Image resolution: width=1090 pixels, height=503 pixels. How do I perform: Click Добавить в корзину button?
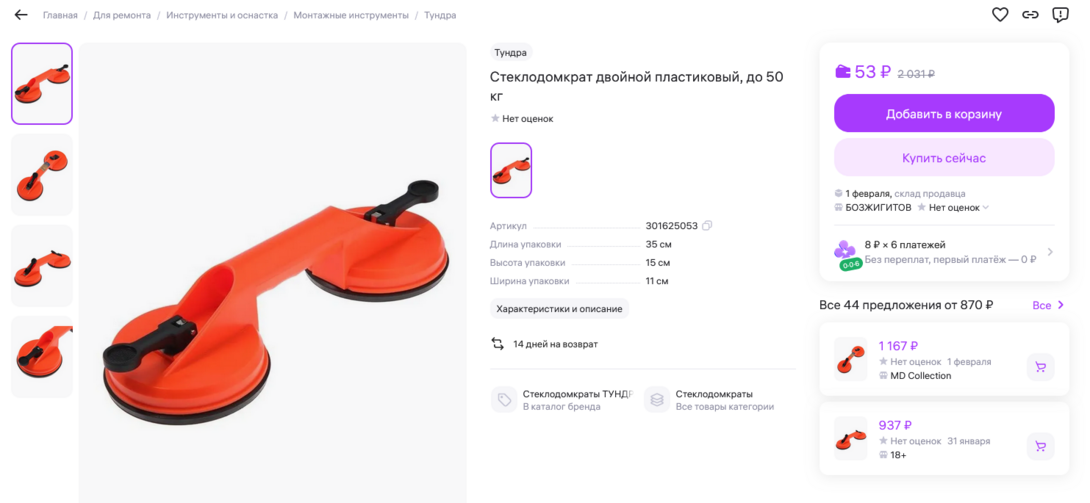pos(944,113)
